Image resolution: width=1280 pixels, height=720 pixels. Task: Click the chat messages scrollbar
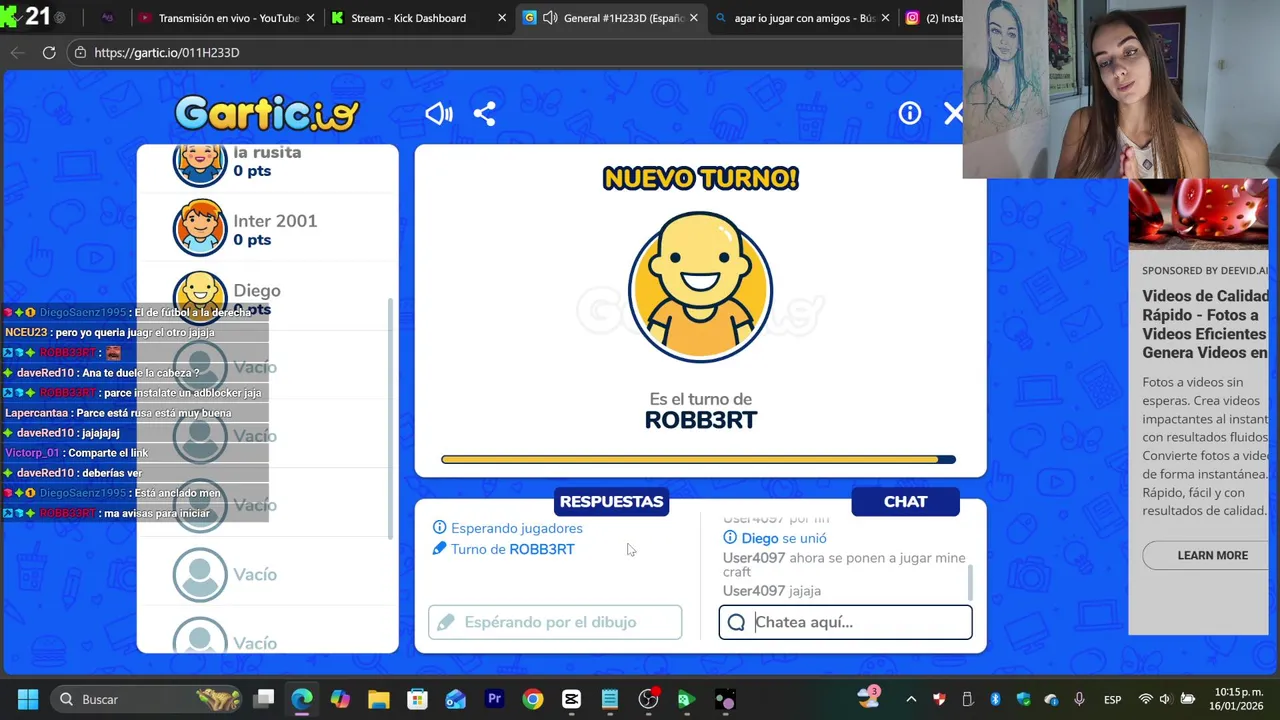point(969,583)
